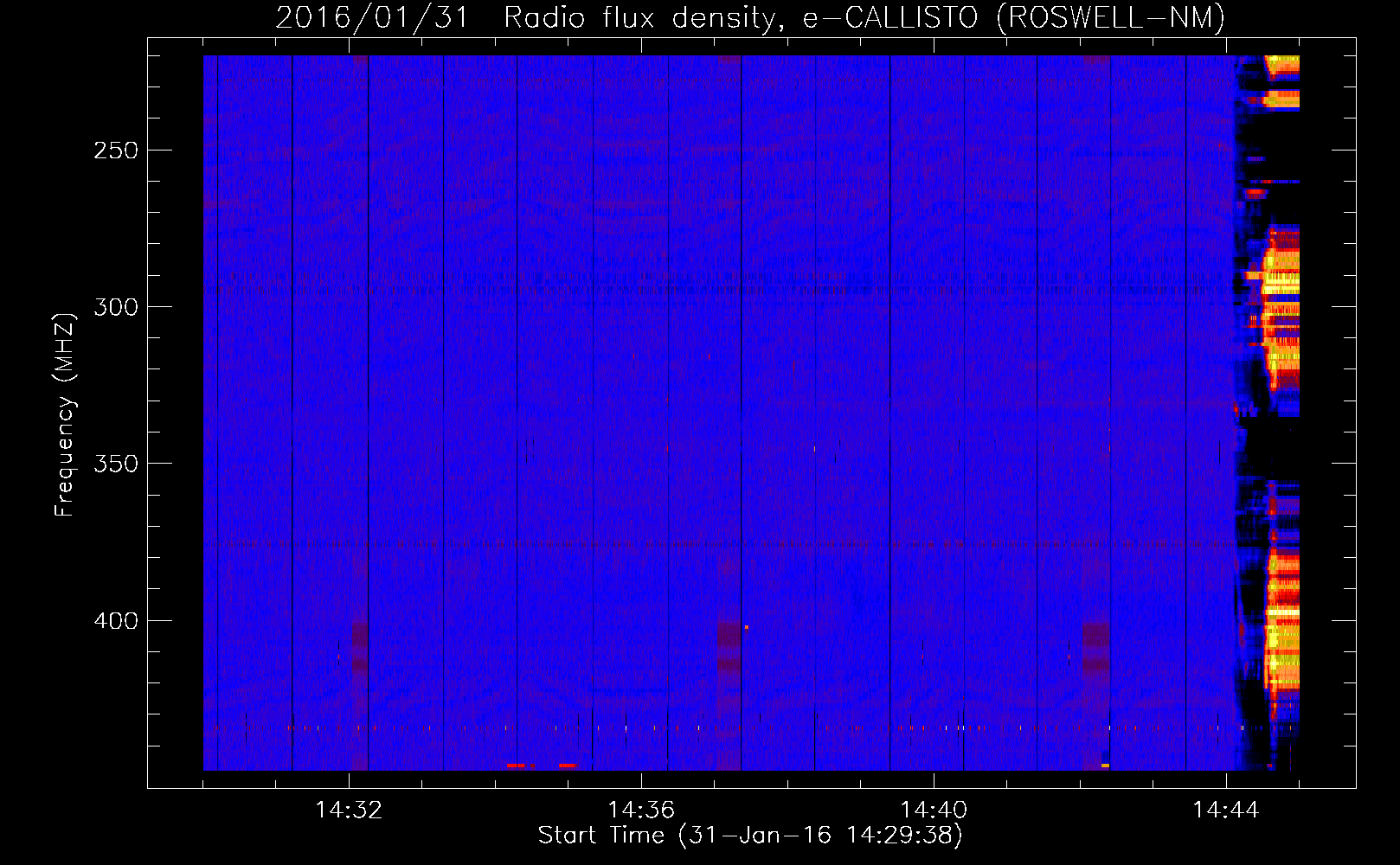The width and height of the screenshot is (1400, 865).
Task: Click the 350 frequency axis label
Action: [x=116, y=464]
